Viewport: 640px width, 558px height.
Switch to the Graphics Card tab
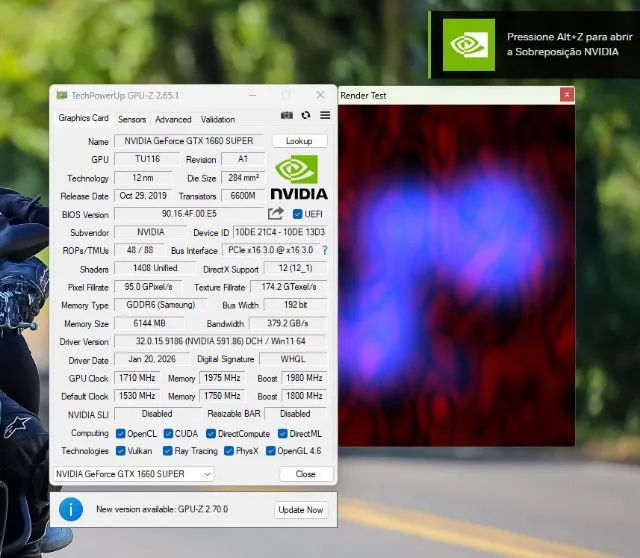(83, 118)
